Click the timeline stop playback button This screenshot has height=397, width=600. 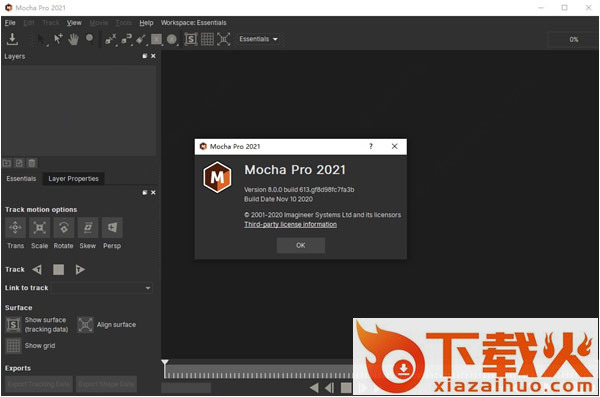coord(346,388)
